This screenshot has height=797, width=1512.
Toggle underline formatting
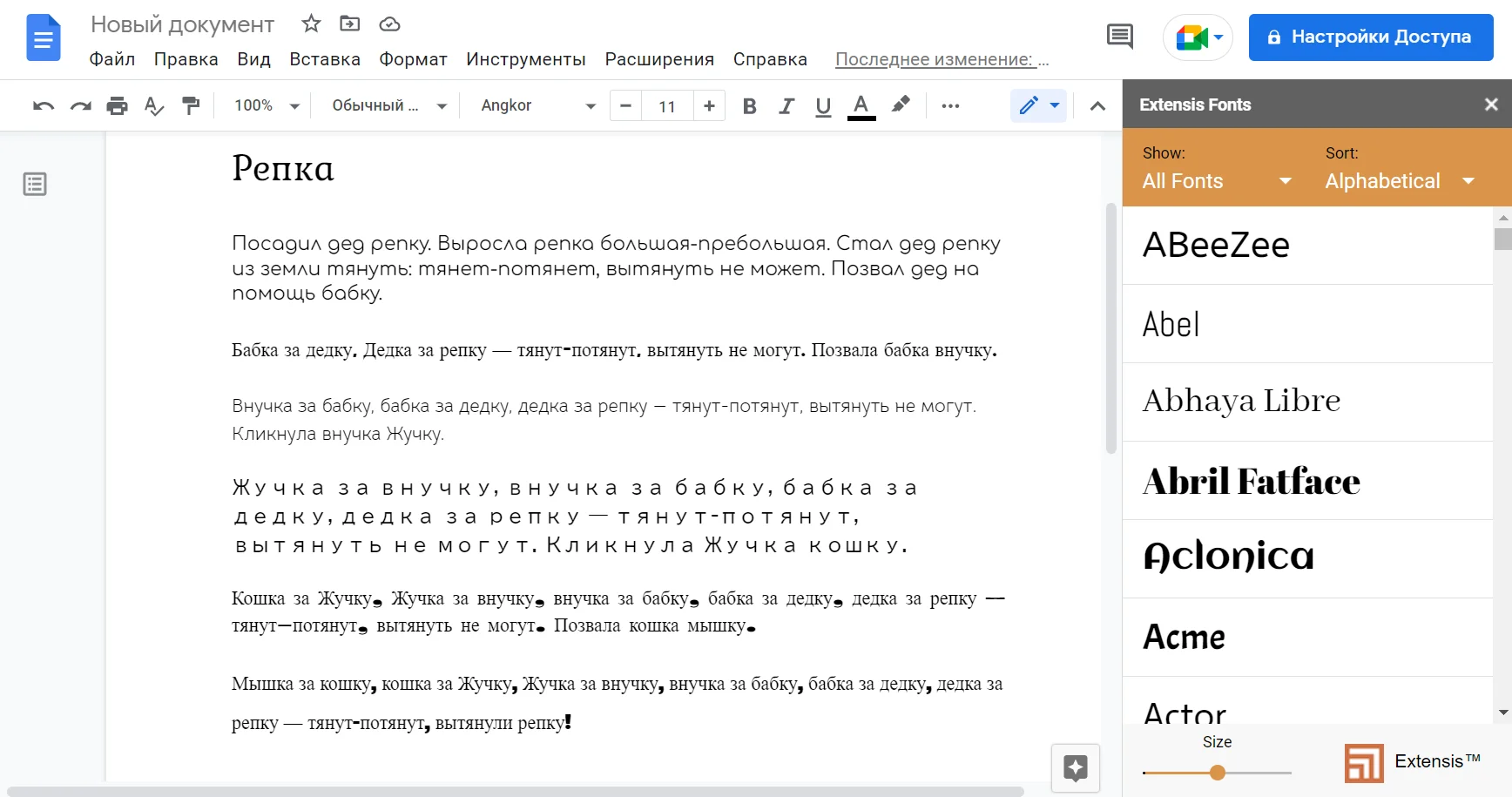tap(823, 106)
